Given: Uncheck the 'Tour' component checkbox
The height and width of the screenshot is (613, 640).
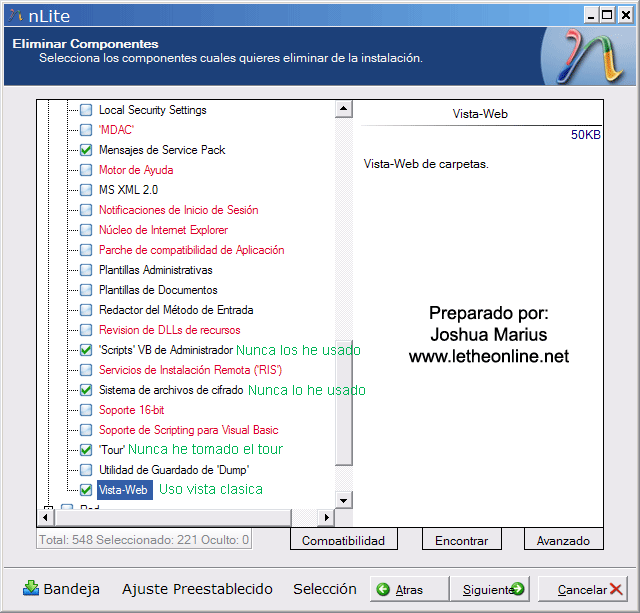Looking at the screenshot, I should pyautogui.click(x=86, y=450).
